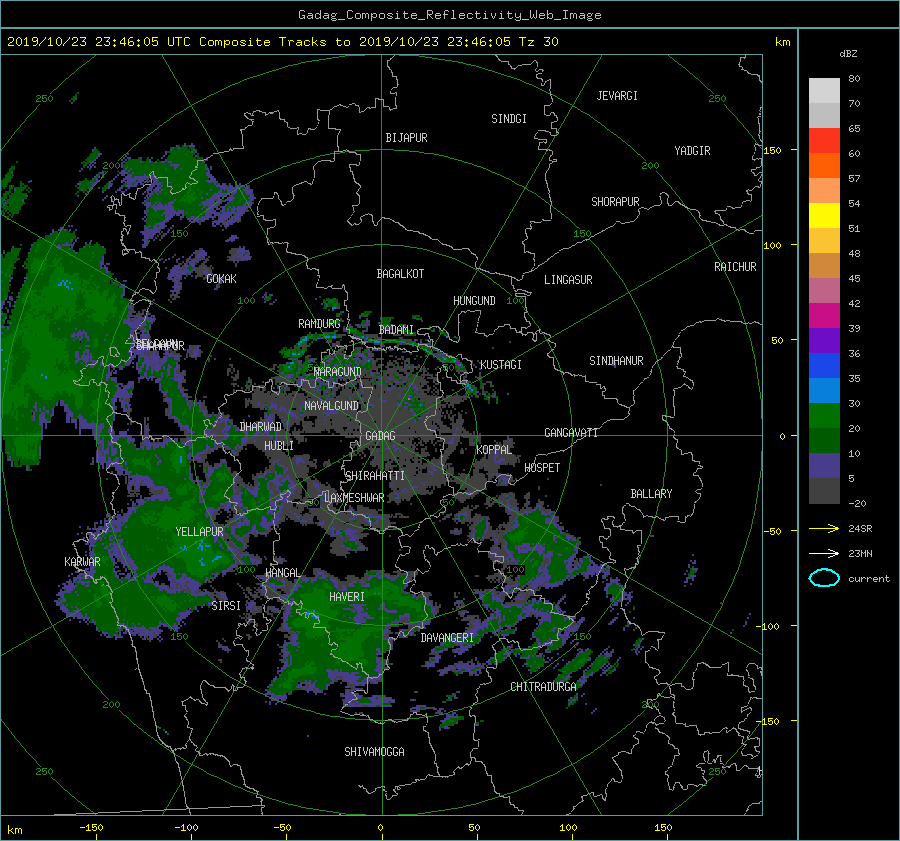The width and height of the screenshot is (900, 841).
Task: Click the HAVERI city label
Action: (x=347, y=597)
